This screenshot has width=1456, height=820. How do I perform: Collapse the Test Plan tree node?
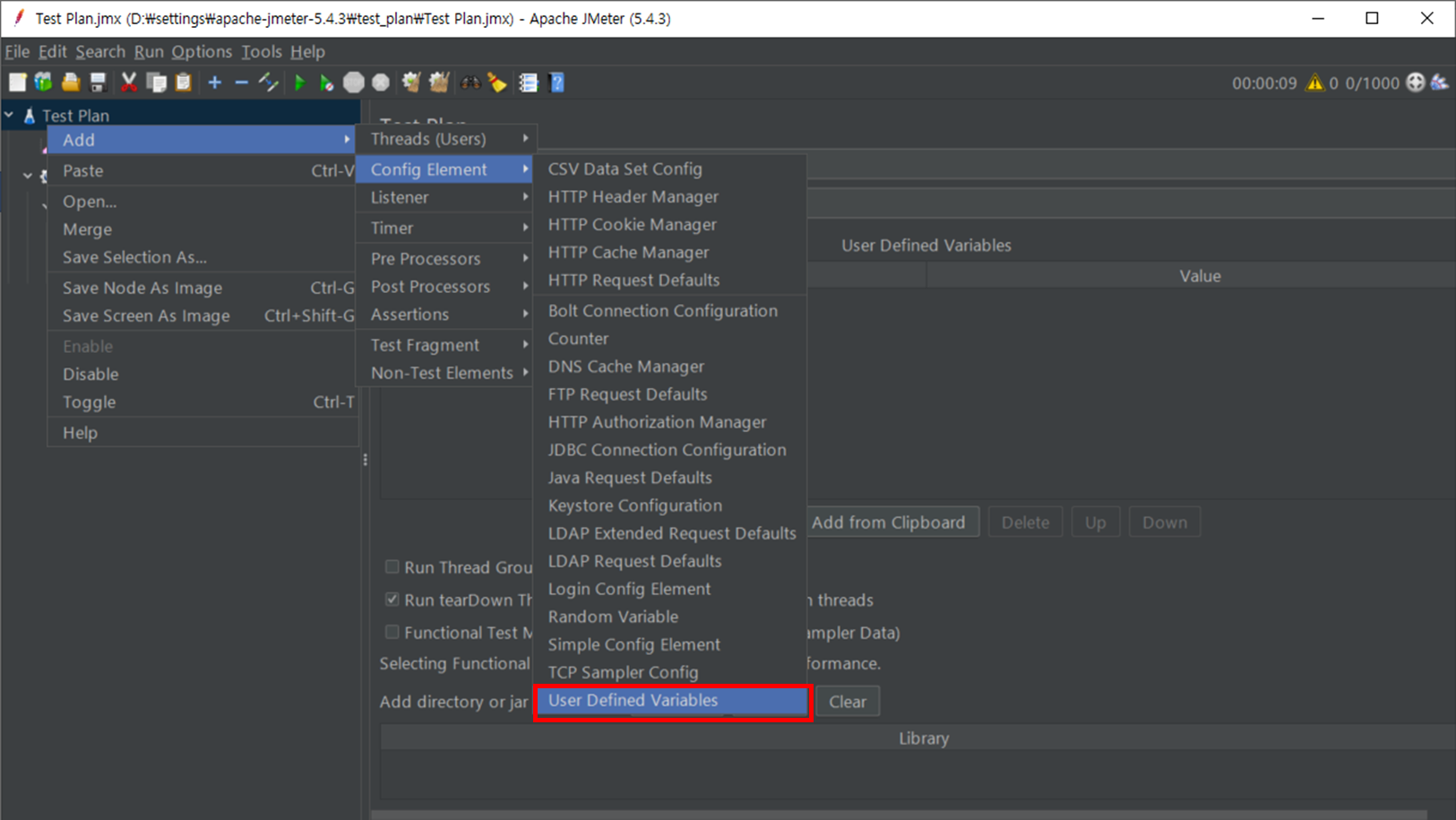(x=9, y=115)
